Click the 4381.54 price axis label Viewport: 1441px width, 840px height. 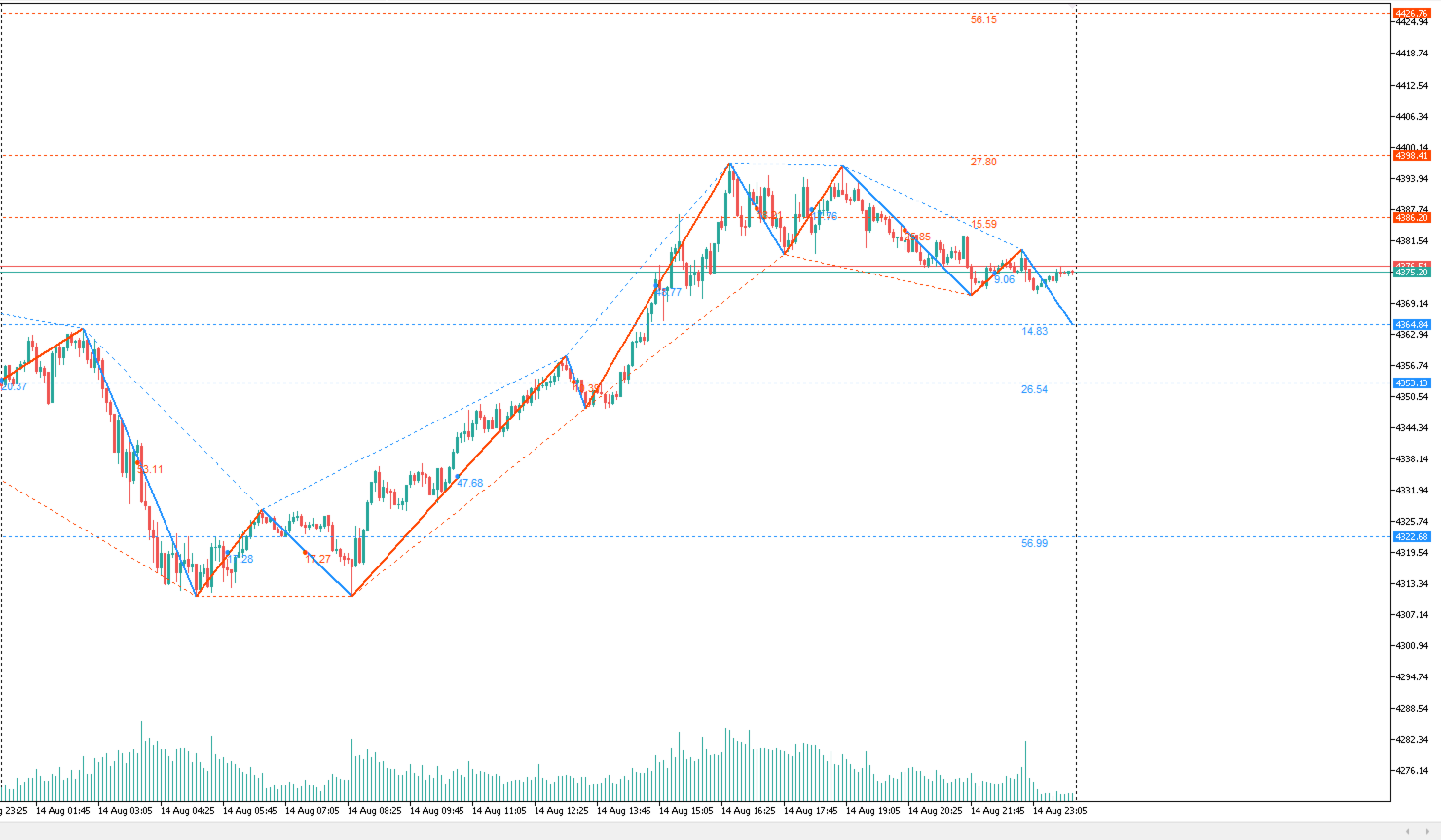pyautogui.click(x=1412, y=241)
